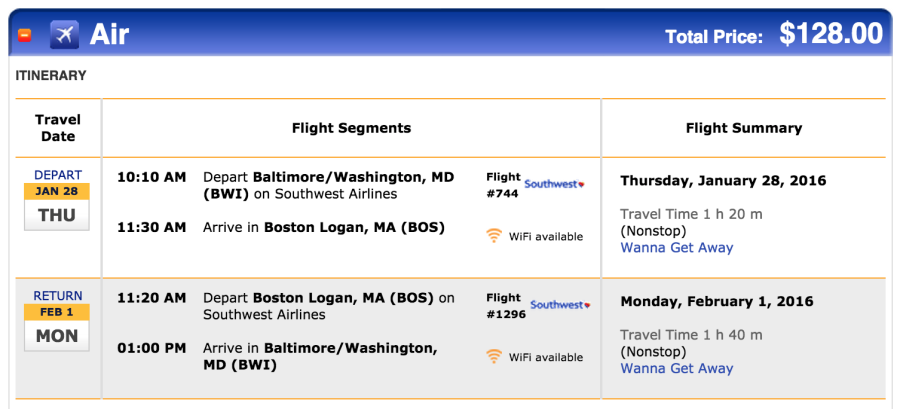Click the Flight Segments column header
The image size is (900, 409).
pos(351,128)
